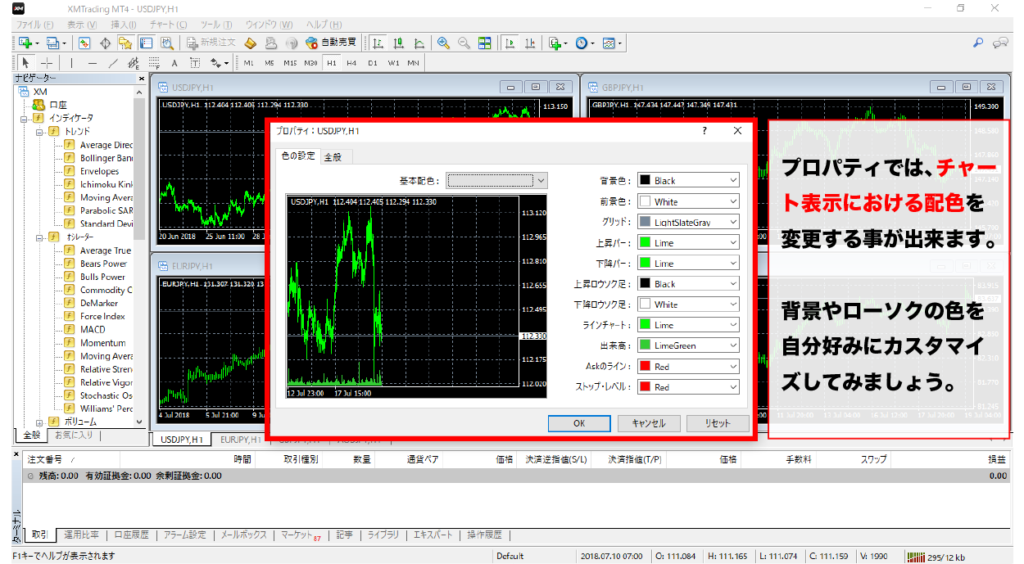Image resolution: width=1024 pixels, height=564 pixels.
Task: Open the ツール(T) menu
Action: click(216, 25)
